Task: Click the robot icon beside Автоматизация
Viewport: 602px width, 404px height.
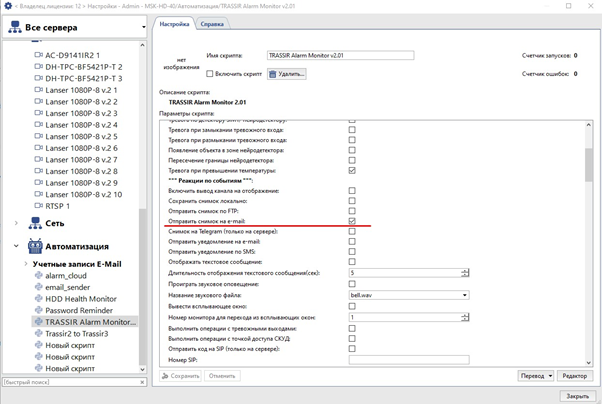Action: click(35, 246)
